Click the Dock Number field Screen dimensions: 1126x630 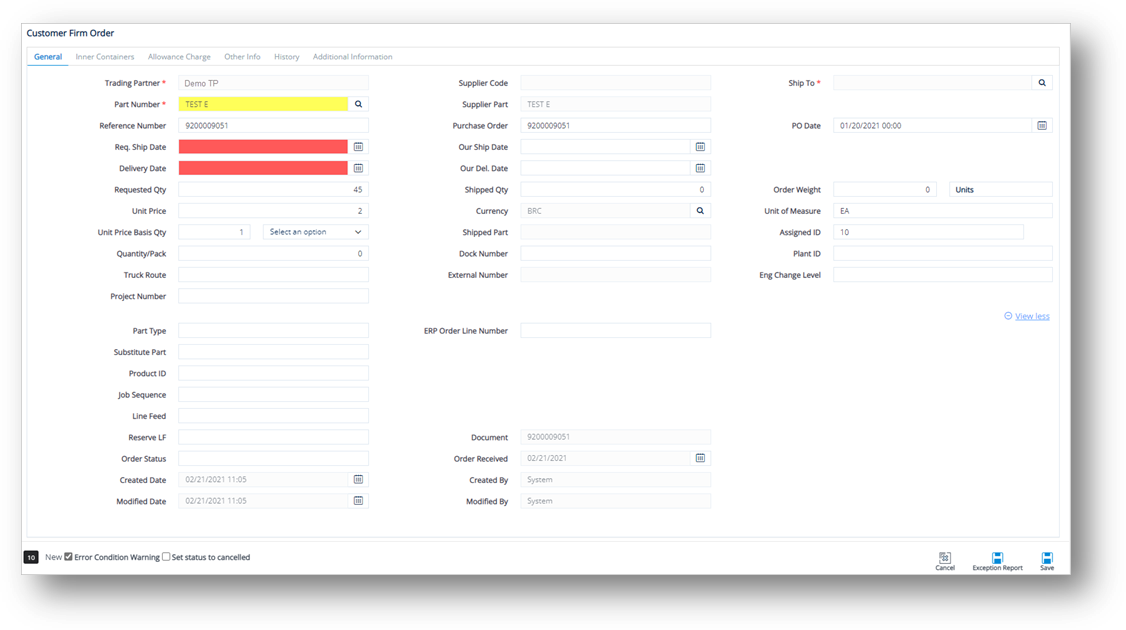(615, 254)
